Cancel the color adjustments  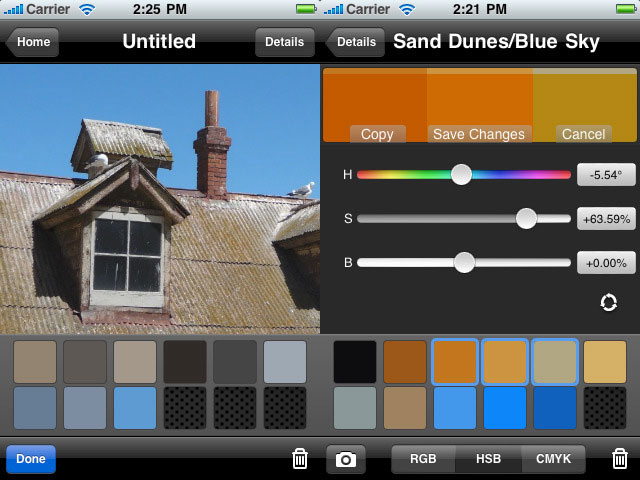pyautogui.click(x=584, y=134)
